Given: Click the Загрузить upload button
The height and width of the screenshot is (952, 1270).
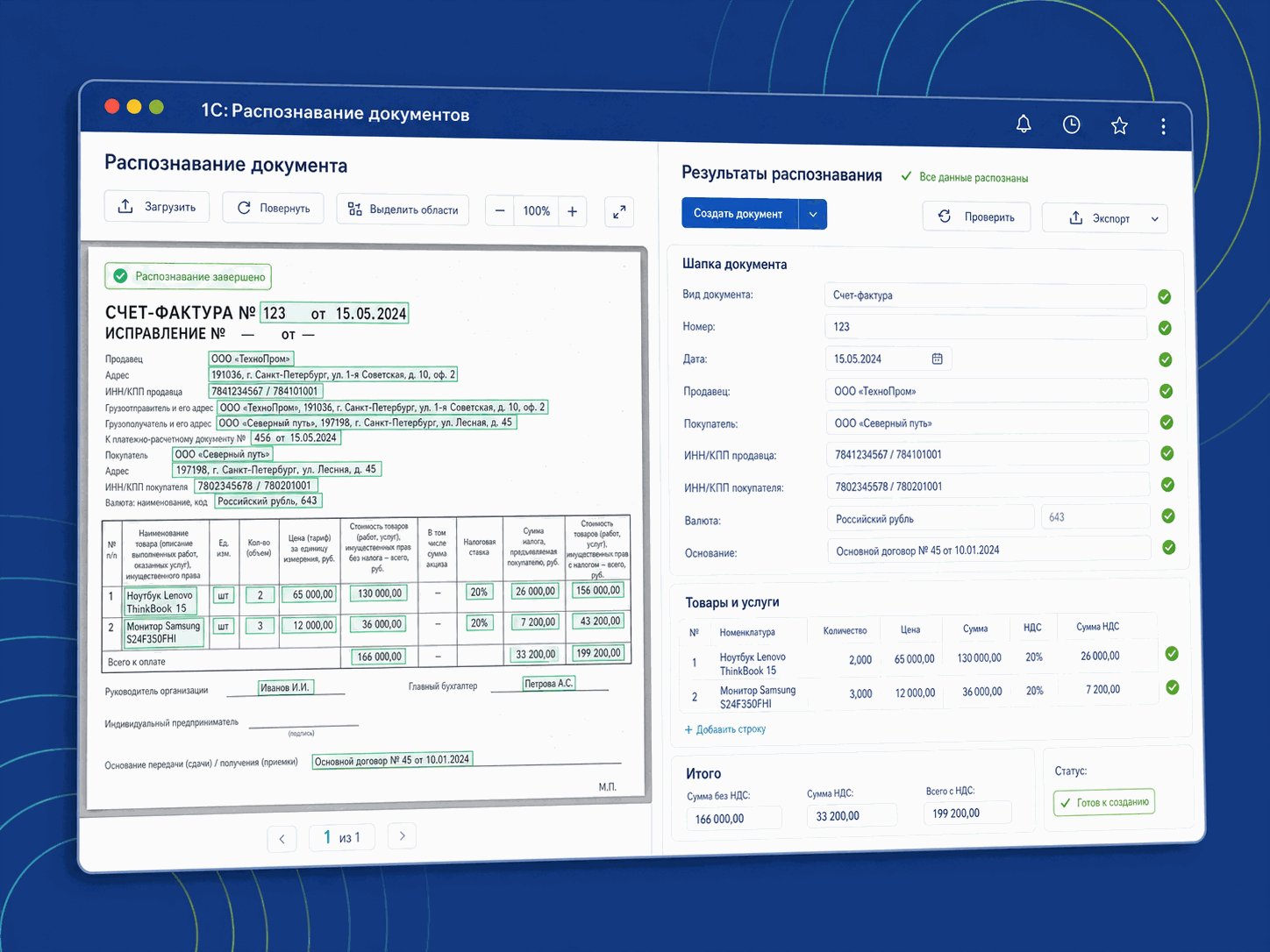Looking at the screenshot, I should point(157,207).
